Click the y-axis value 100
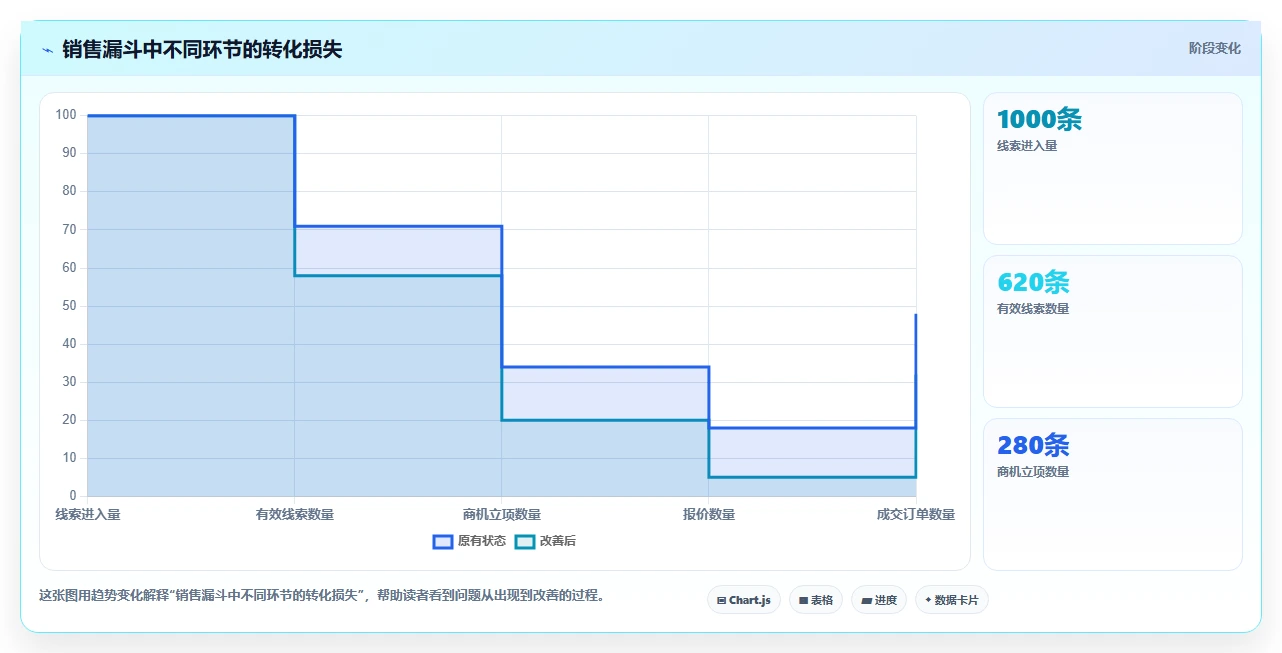Viewport: 1282px width, 653px height. coord(66,115)
